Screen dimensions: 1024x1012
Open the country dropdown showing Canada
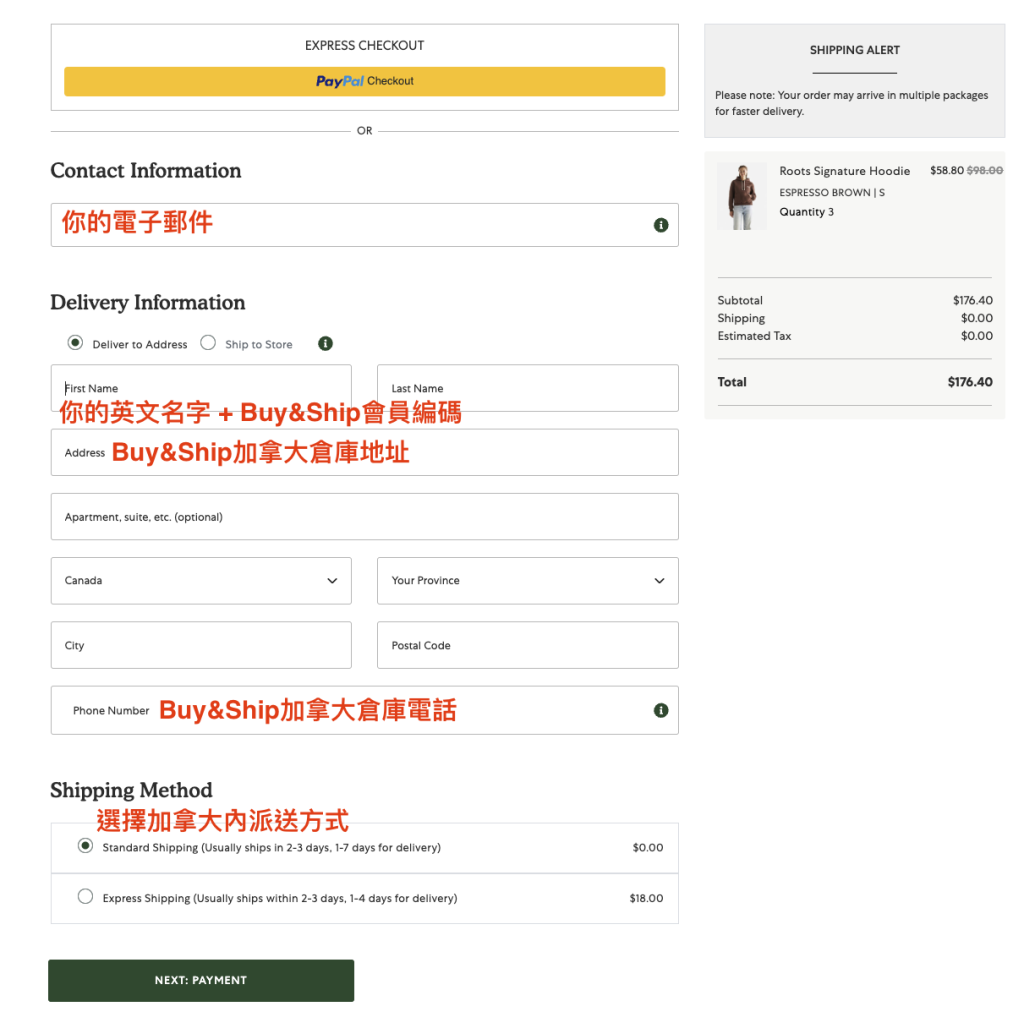200,581
